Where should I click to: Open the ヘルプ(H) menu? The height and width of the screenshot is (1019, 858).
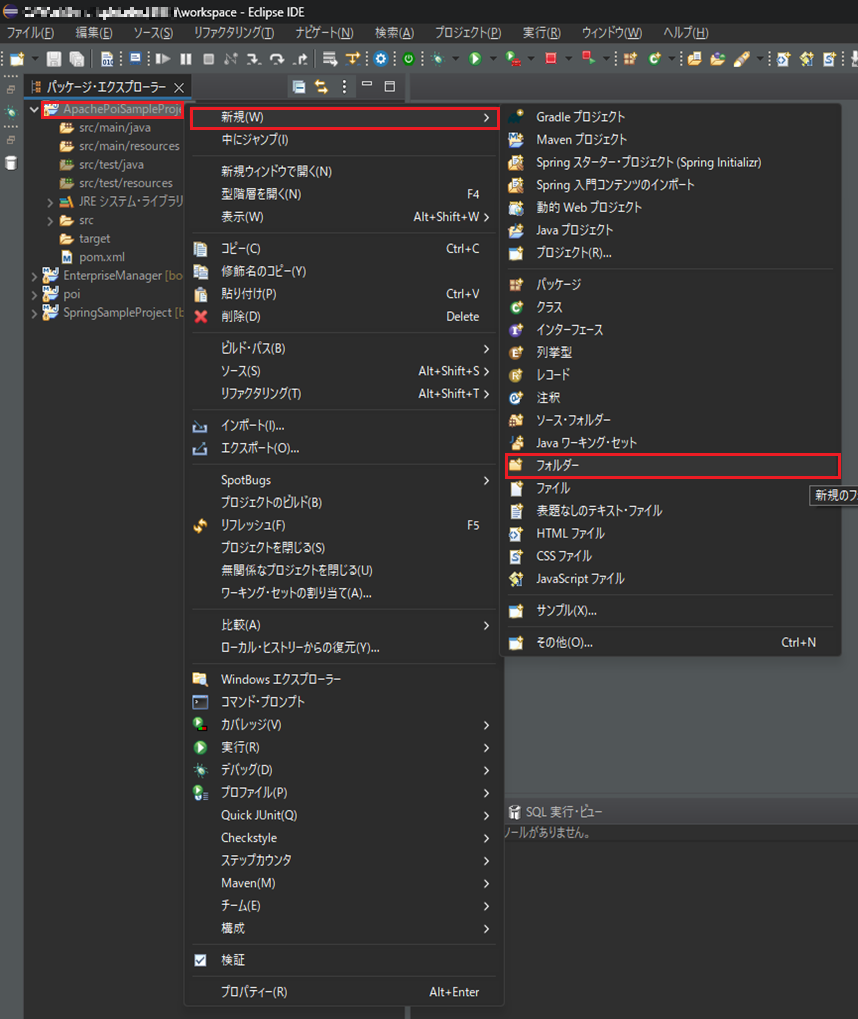point(686,32)
